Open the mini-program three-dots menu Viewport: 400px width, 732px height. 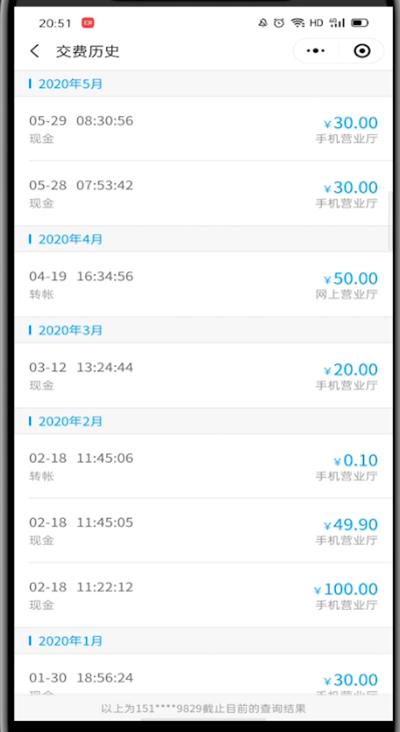coord(316,51)
